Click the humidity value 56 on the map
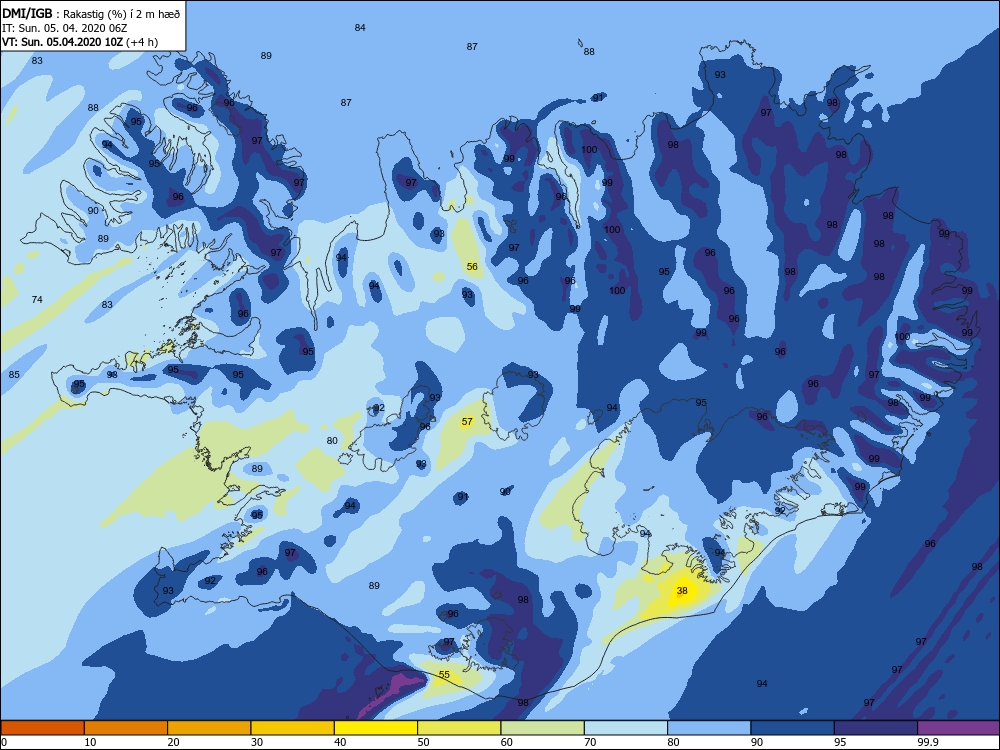The image size is (1000, 750). click(x=472, y=266)
